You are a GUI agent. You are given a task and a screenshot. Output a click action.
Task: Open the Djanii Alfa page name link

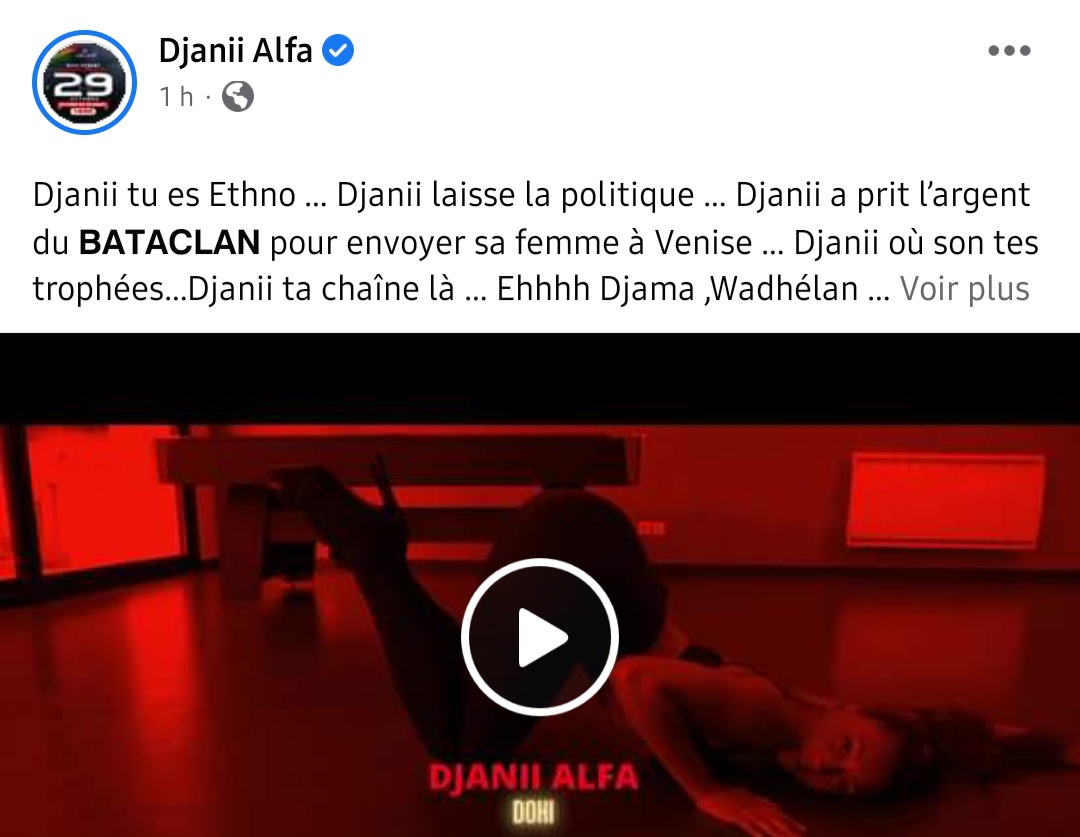236,51
